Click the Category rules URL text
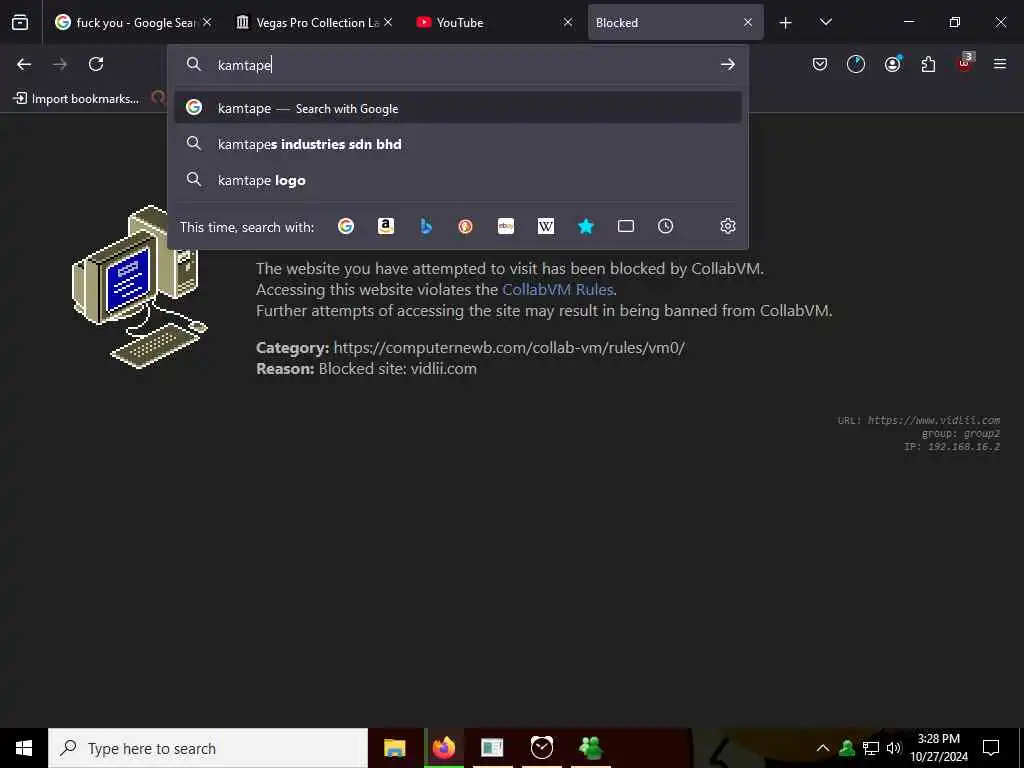1024x768 pixels. [x=509, y=347]
